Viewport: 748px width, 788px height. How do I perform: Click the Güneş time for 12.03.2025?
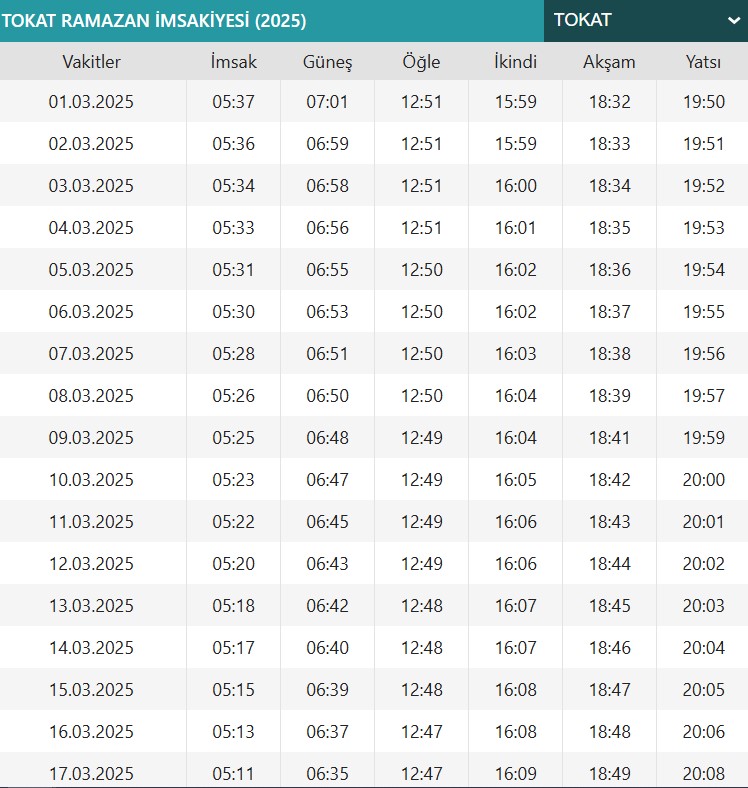(x=327, y=564)
